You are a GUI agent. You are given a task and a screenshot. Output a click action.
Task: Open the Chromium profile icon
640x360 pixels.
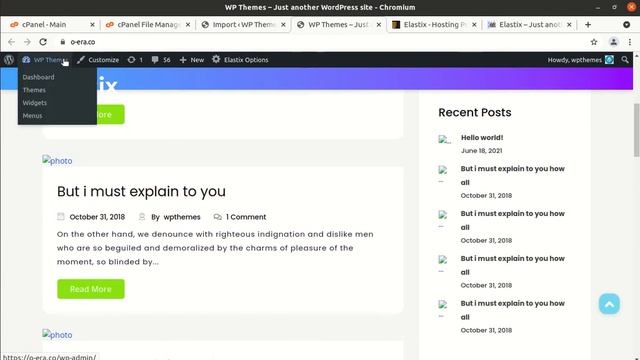[x=613, y=42]
